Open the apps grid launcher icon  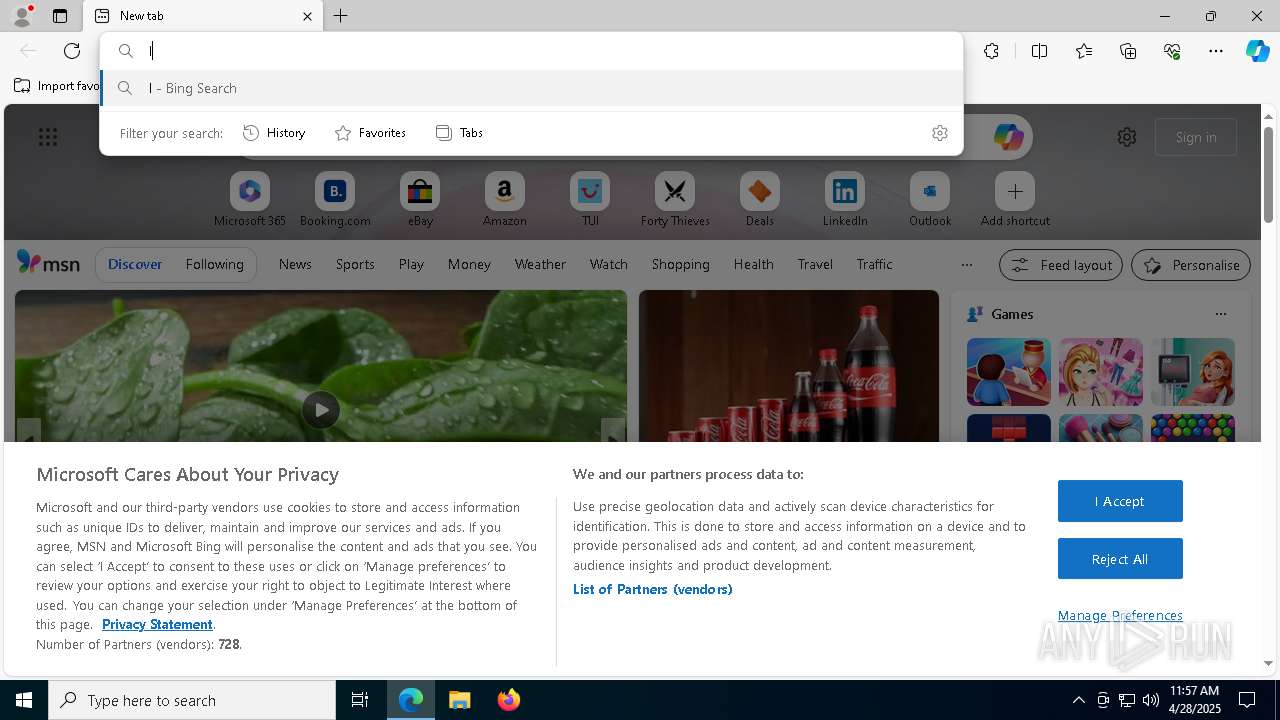(48, 137)
